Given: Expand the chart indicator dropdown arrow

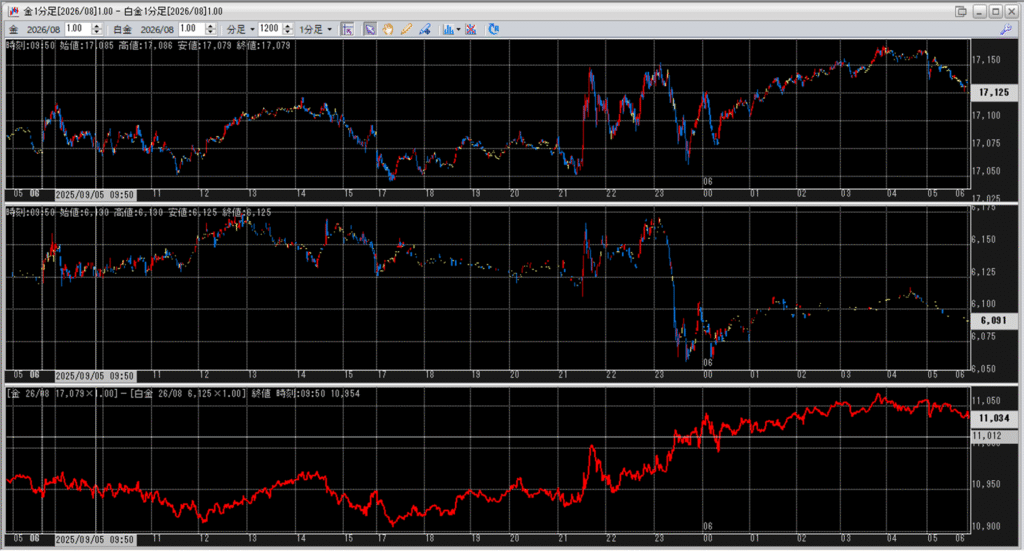Looking at the screenshot, I should (x=458, y=29).
